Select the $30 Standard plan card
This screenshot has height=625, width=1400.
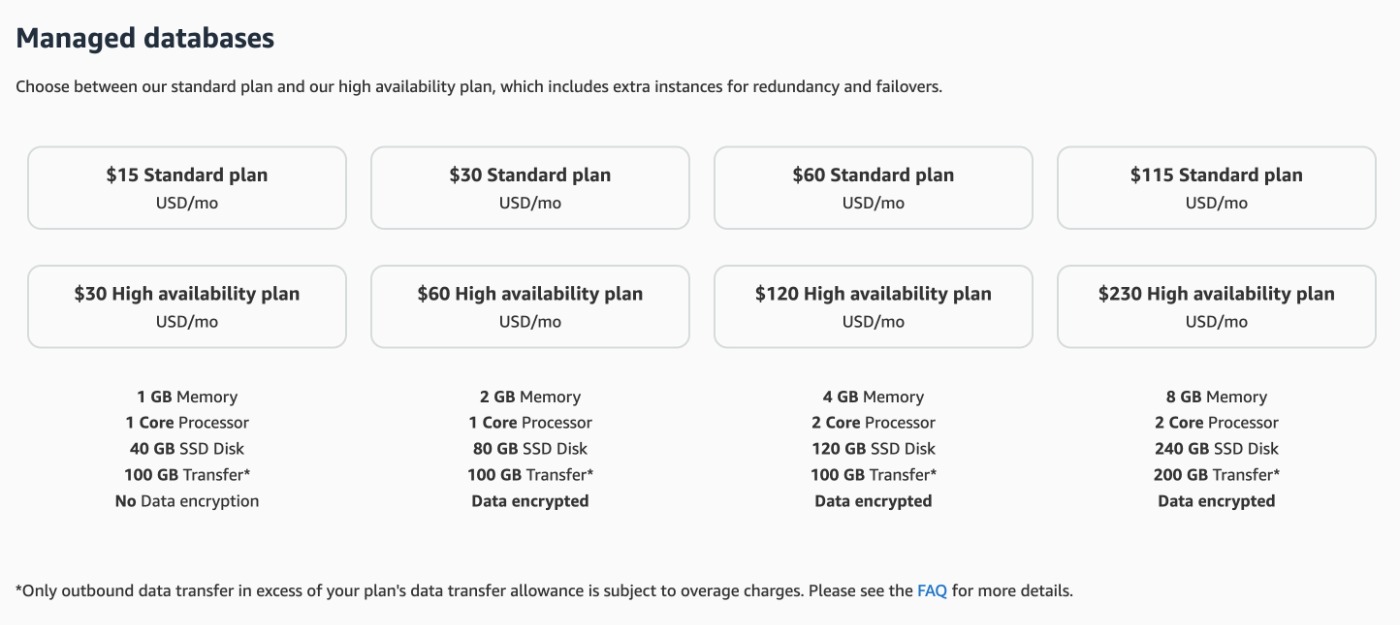coord(530,187)
